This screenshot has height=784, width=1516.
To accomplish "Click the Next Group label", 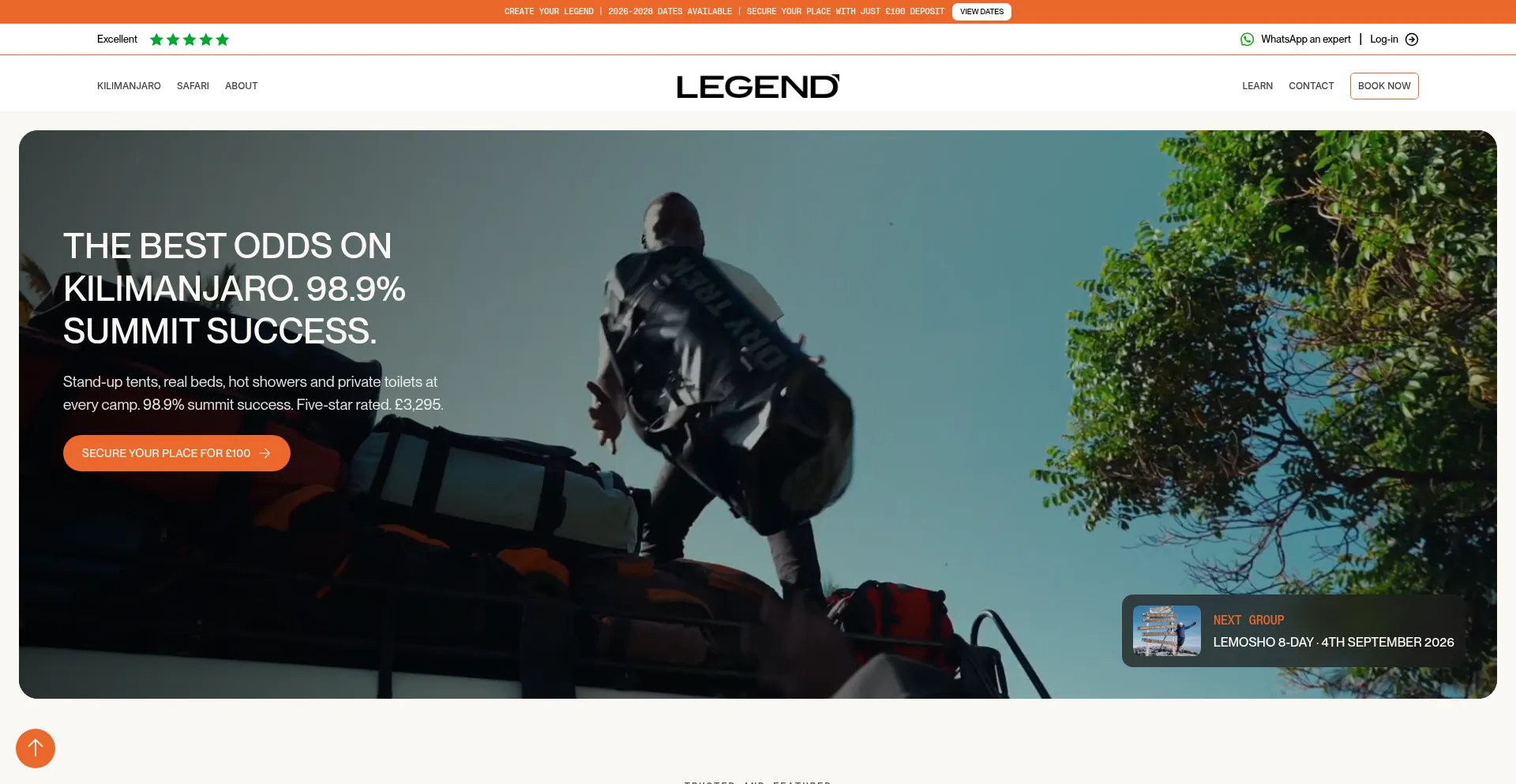I will tap(1248, 621).
